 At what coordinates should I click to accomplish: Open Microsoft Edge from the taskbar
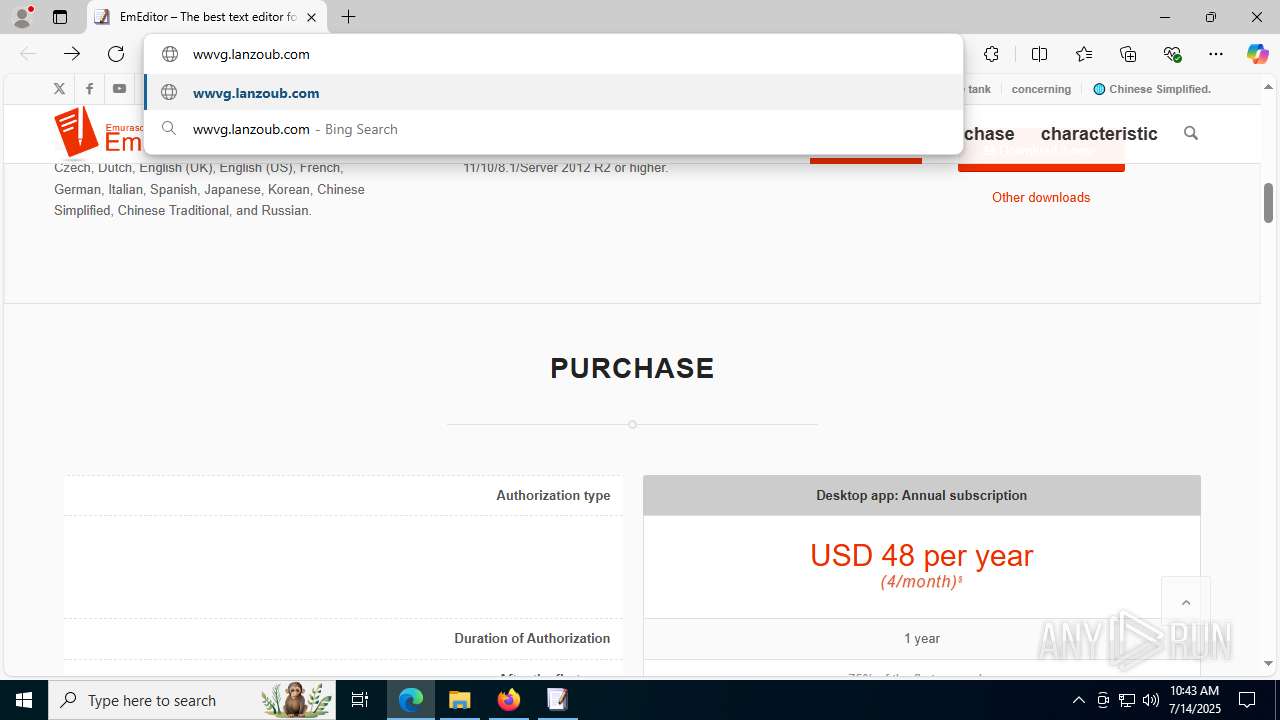coord(411,700)
